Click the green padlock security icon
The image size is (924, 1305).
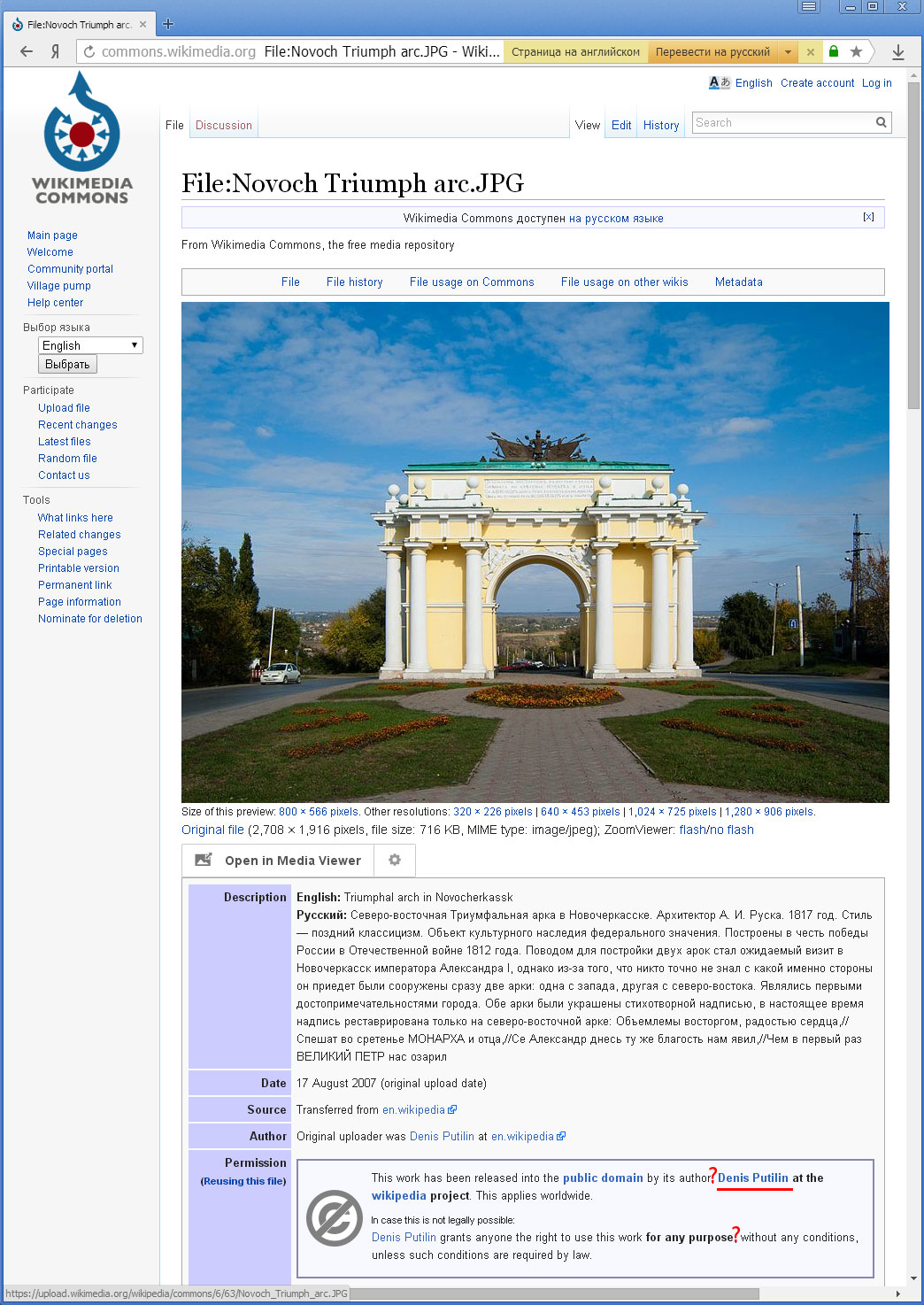click(x=833, y=51)
